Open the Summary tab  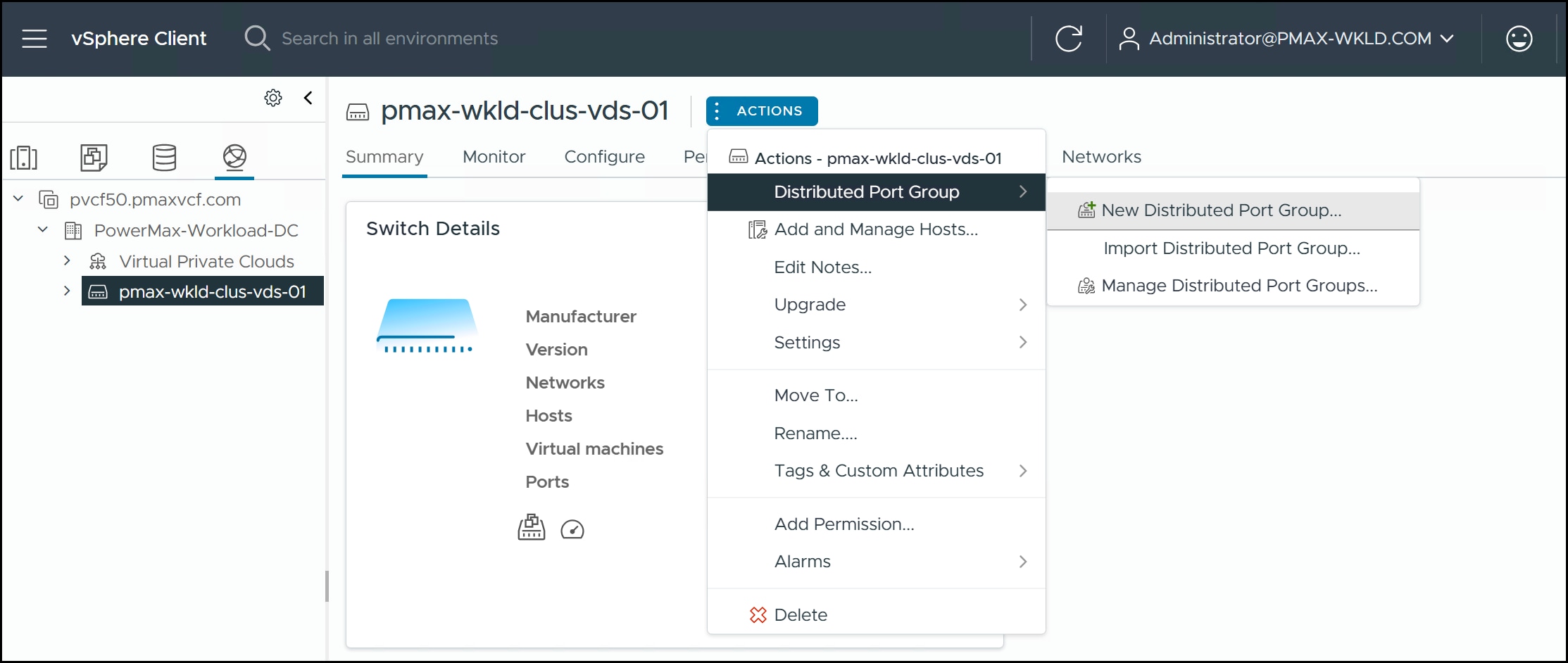(384, 157)
